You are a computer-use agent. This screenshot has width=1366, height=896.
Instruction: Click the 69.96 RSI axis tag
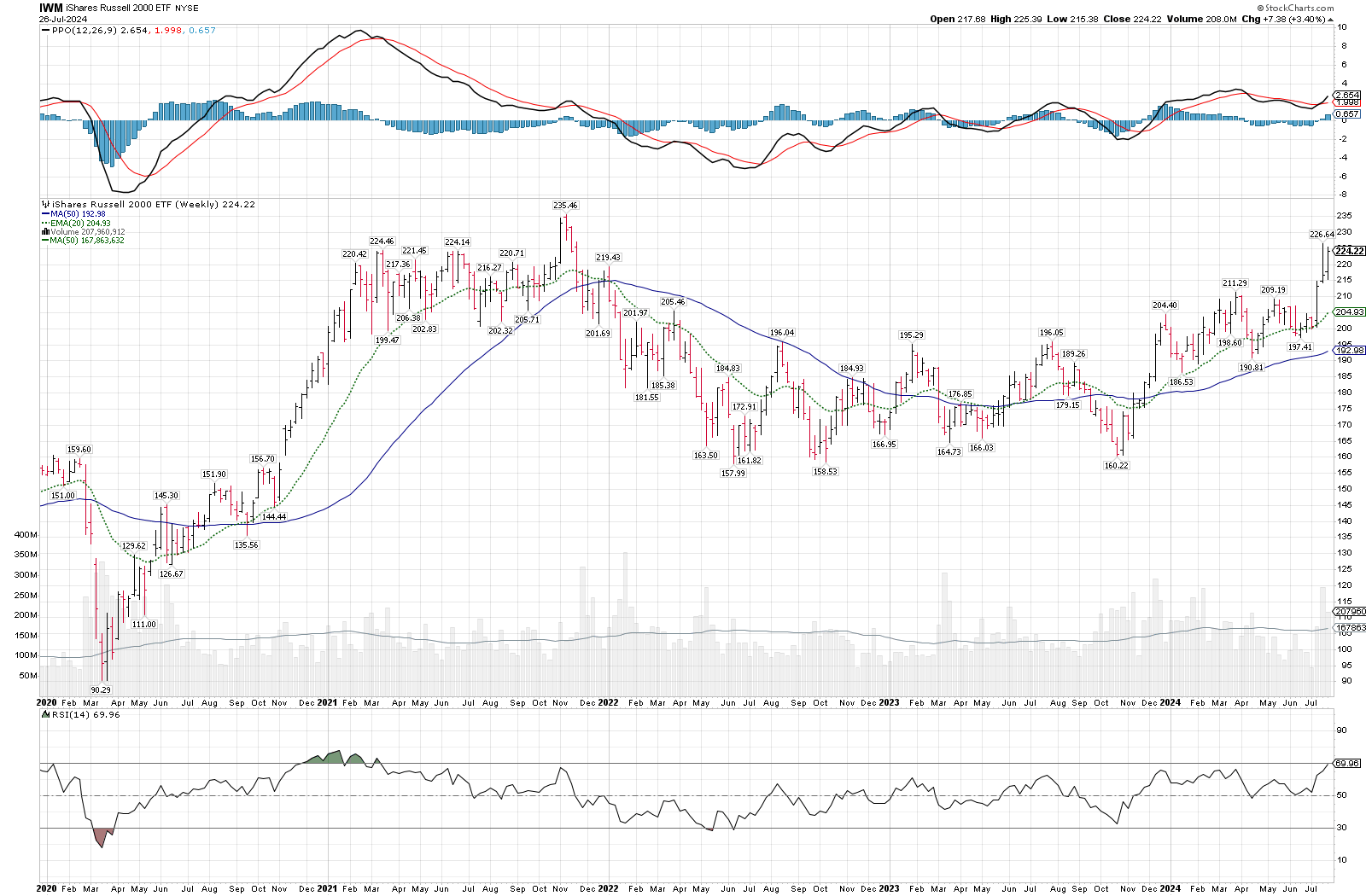coord(1347,763)
